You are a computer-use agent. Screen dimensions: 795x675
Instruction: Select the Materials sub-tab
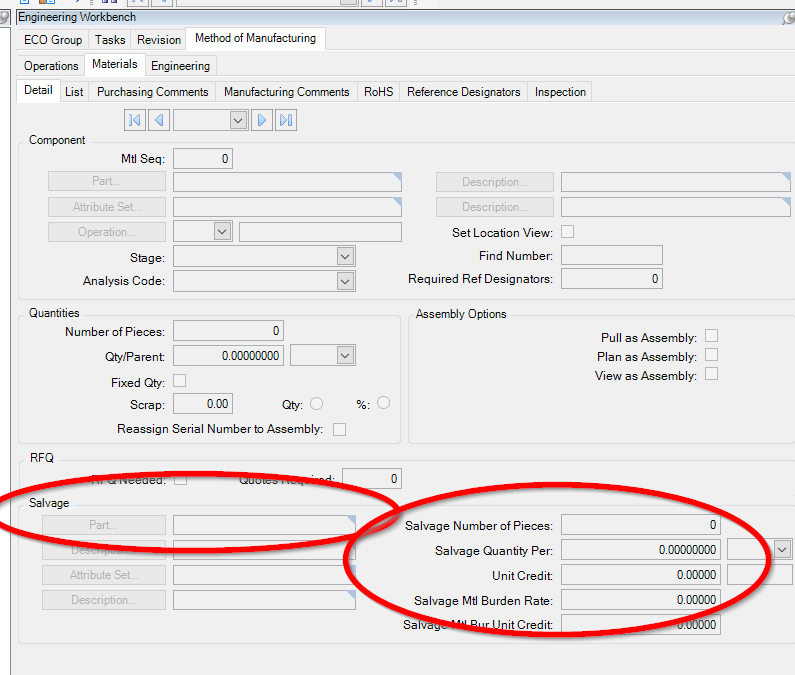[115, 64]
